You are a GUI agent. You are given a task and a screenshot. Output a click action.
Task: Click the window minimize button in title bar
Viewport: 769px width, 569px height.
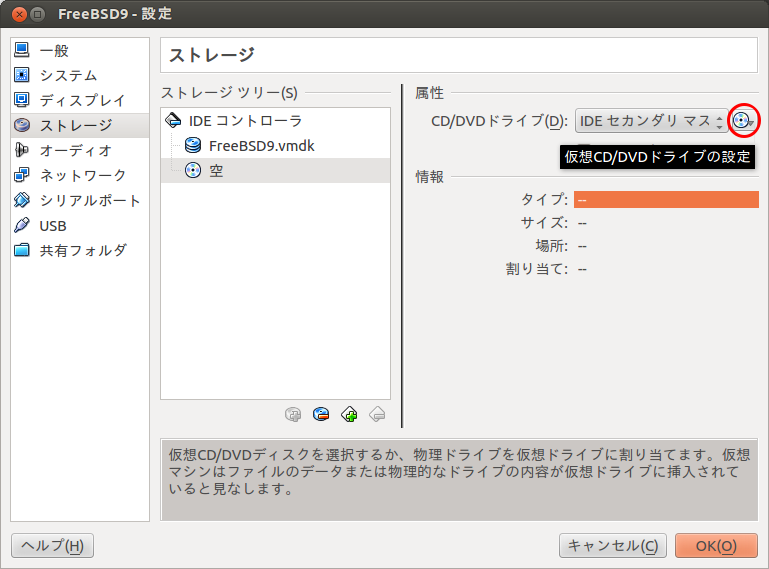38,14
